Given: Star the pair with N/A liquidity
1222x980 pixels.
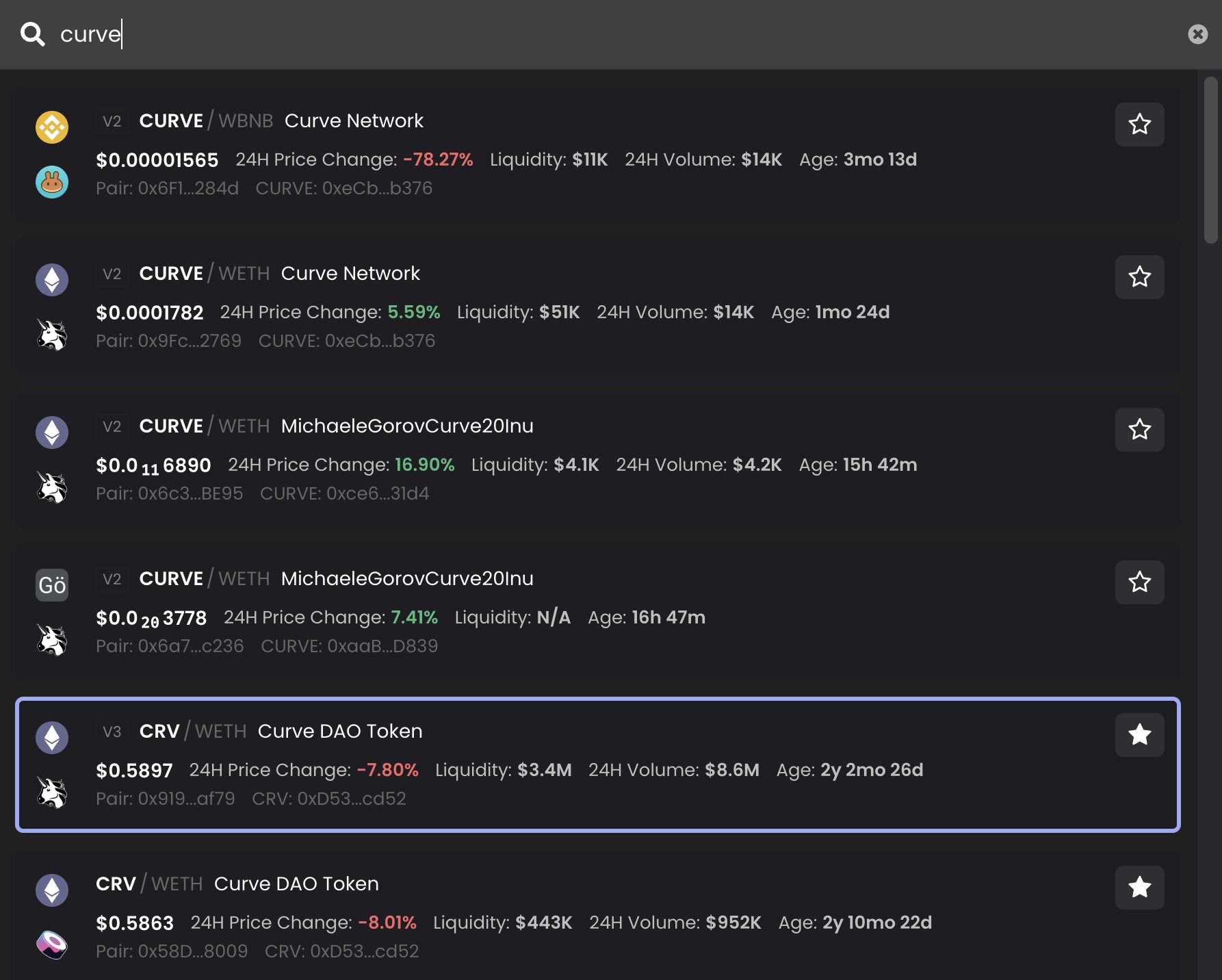Looking at the screenshot, I should (1139, 582).
